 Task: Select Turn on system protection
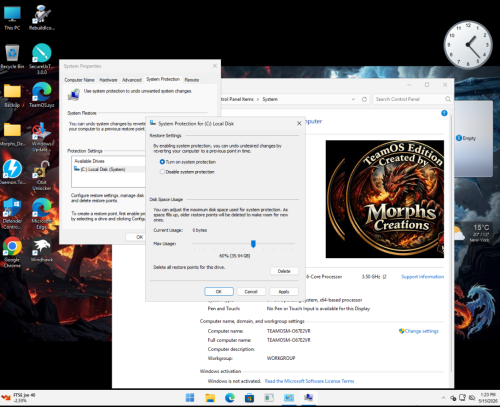click(188, 162)
